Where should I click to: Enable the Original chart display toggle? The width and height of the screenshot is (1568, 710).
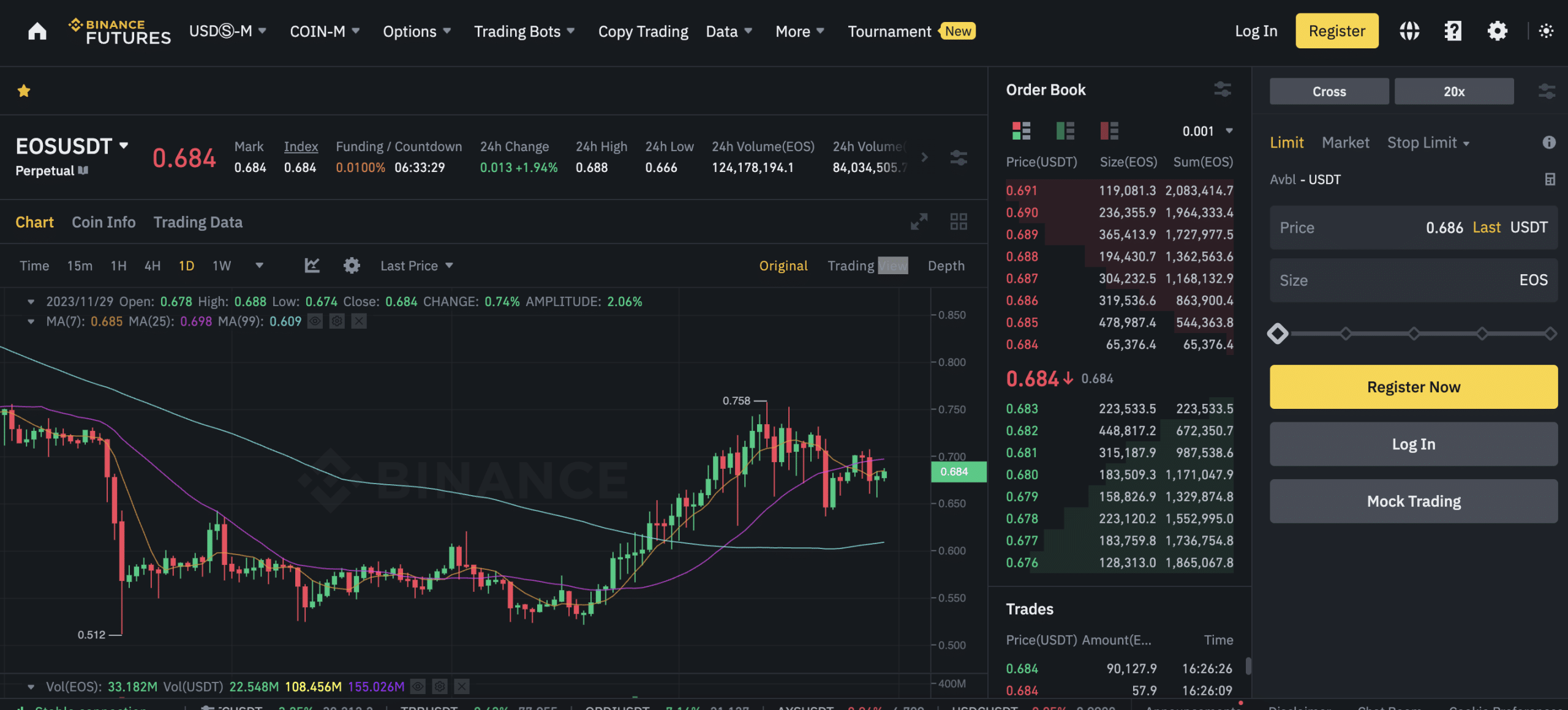pos(783,265)
